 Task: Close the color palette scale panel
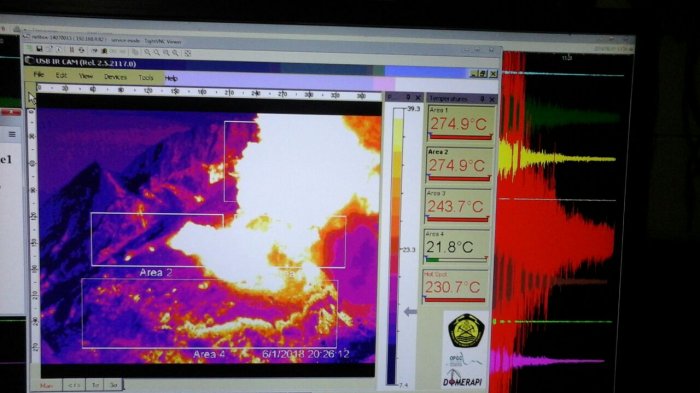[x=418, y=97]
